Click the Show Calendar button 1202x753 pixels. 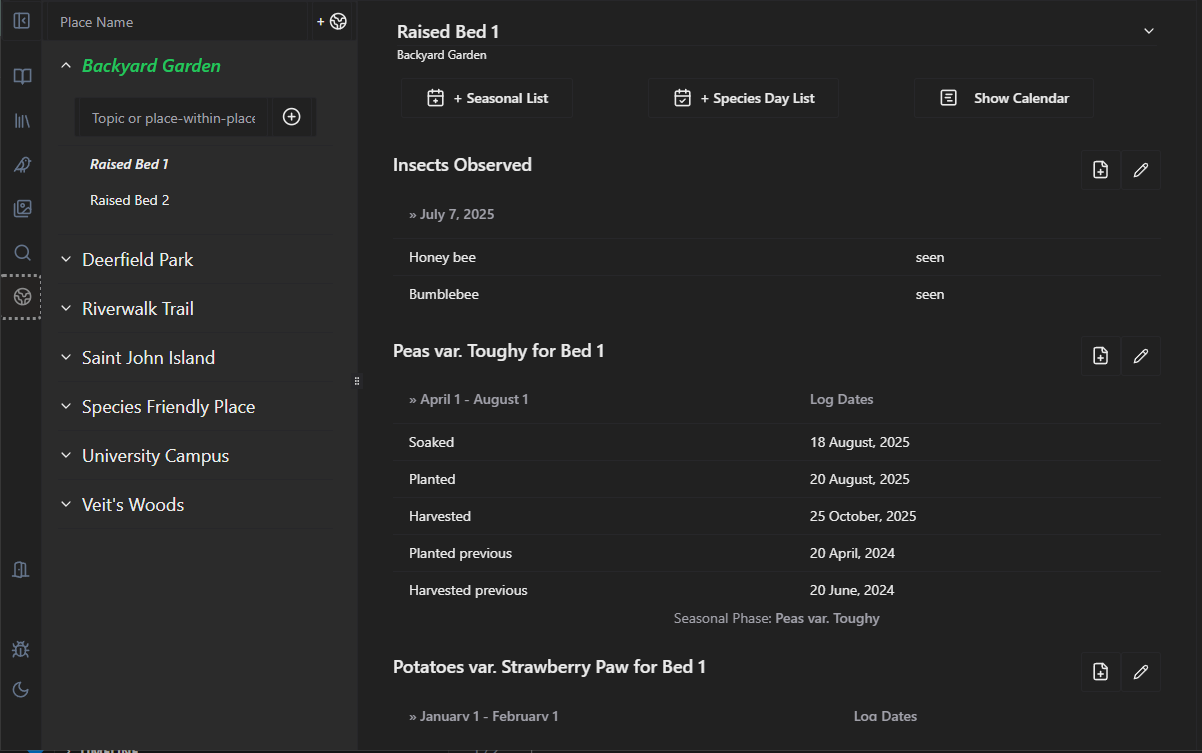1004,98
